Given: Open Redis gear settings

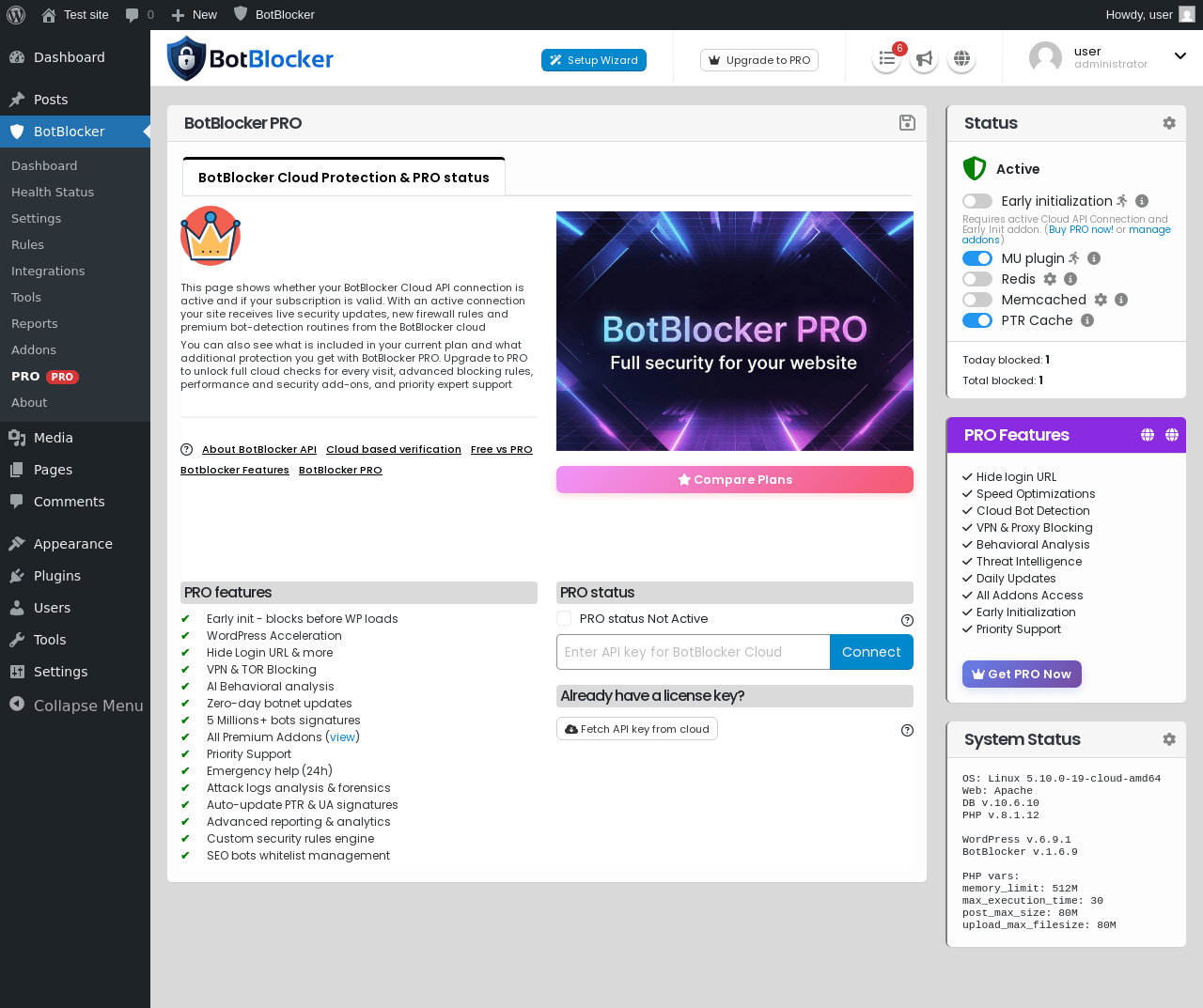Looking at the screenshot, I should click(x=1050, y=279).
